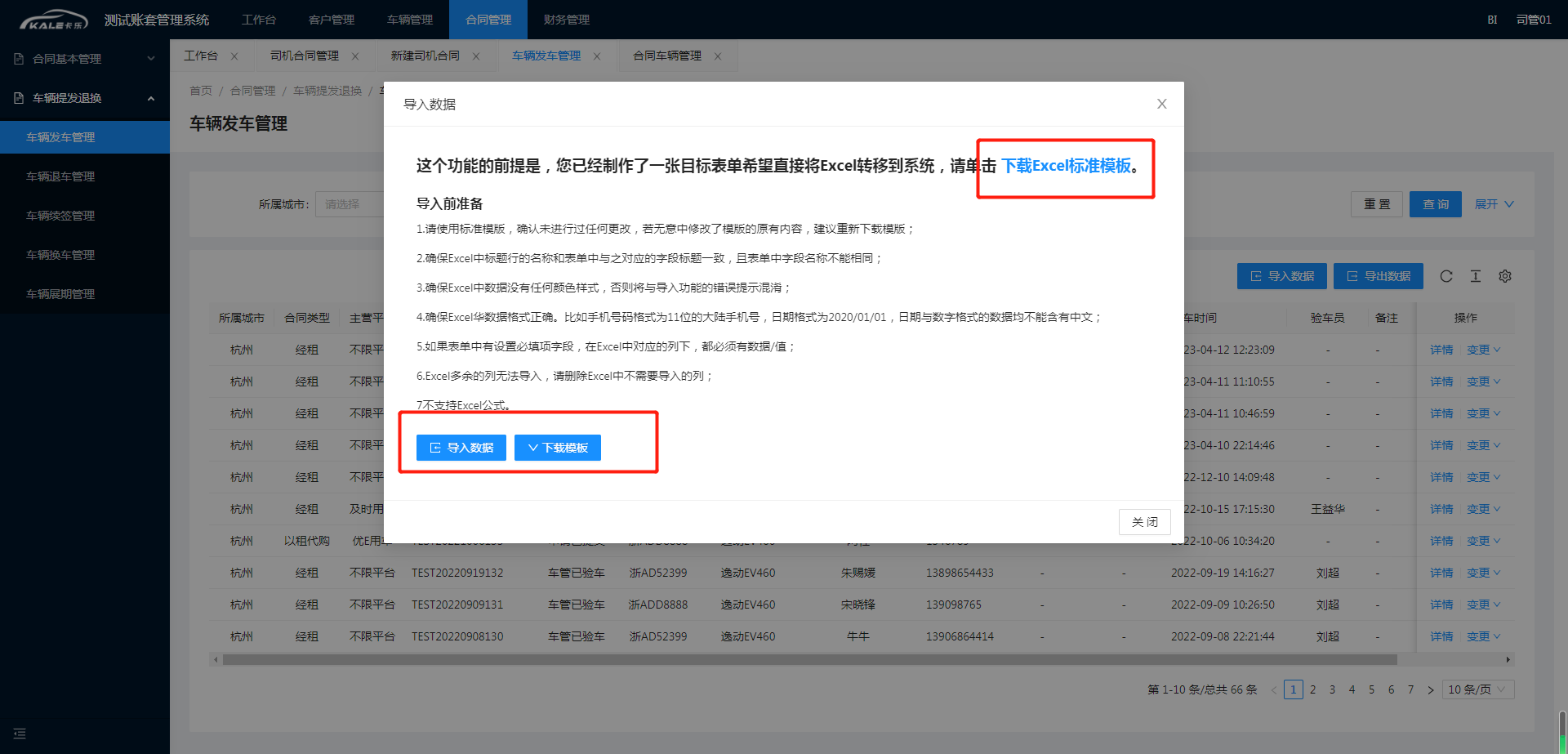Expand filters with the 展开 toggle
This screenshot has width=1568, height=754.
[1494, 204]
